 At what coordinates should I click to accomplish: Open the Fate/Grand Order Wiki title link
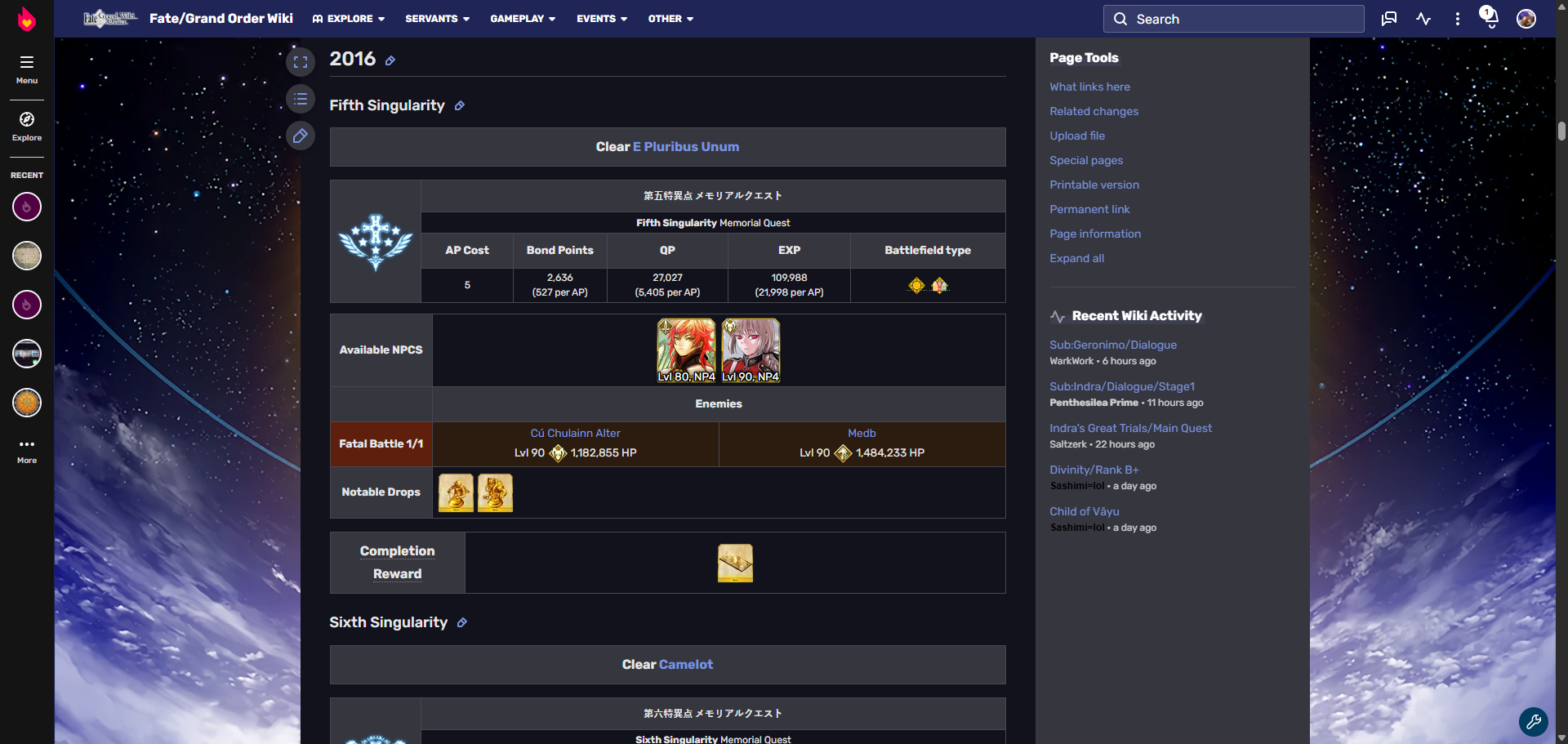[x=221, y=18]
